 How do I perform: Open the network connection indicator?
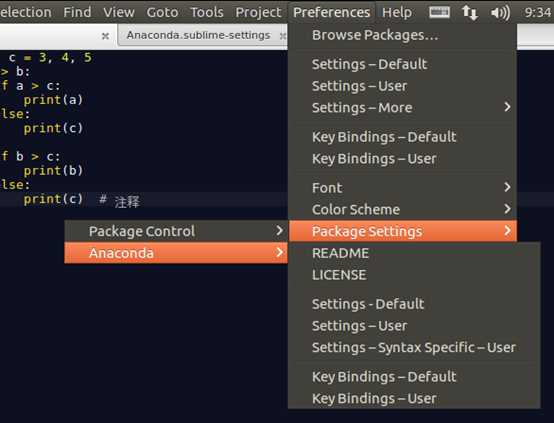470,13
